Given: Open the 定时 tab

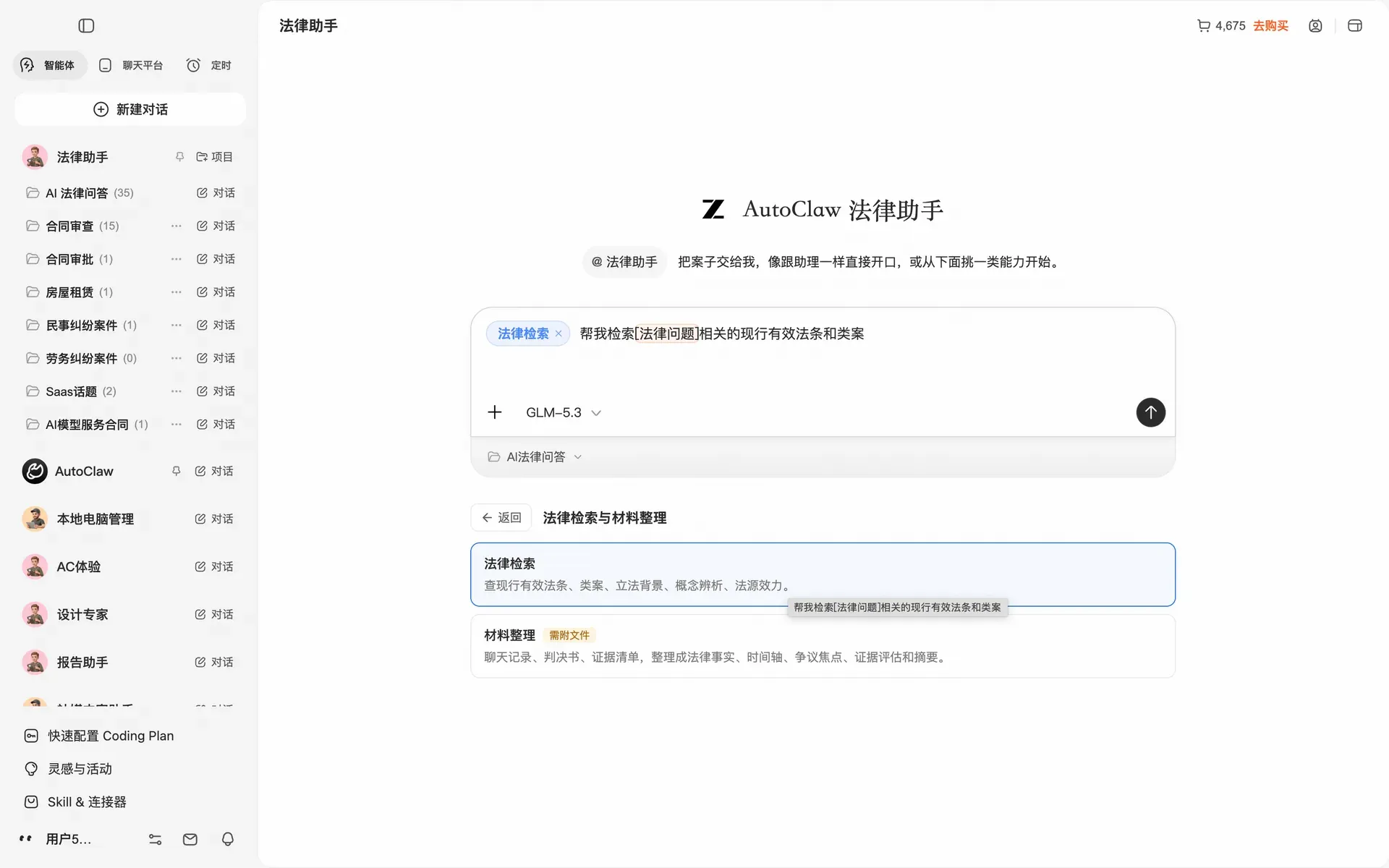Looking at the screenshot, I should [x=209, y=65].
